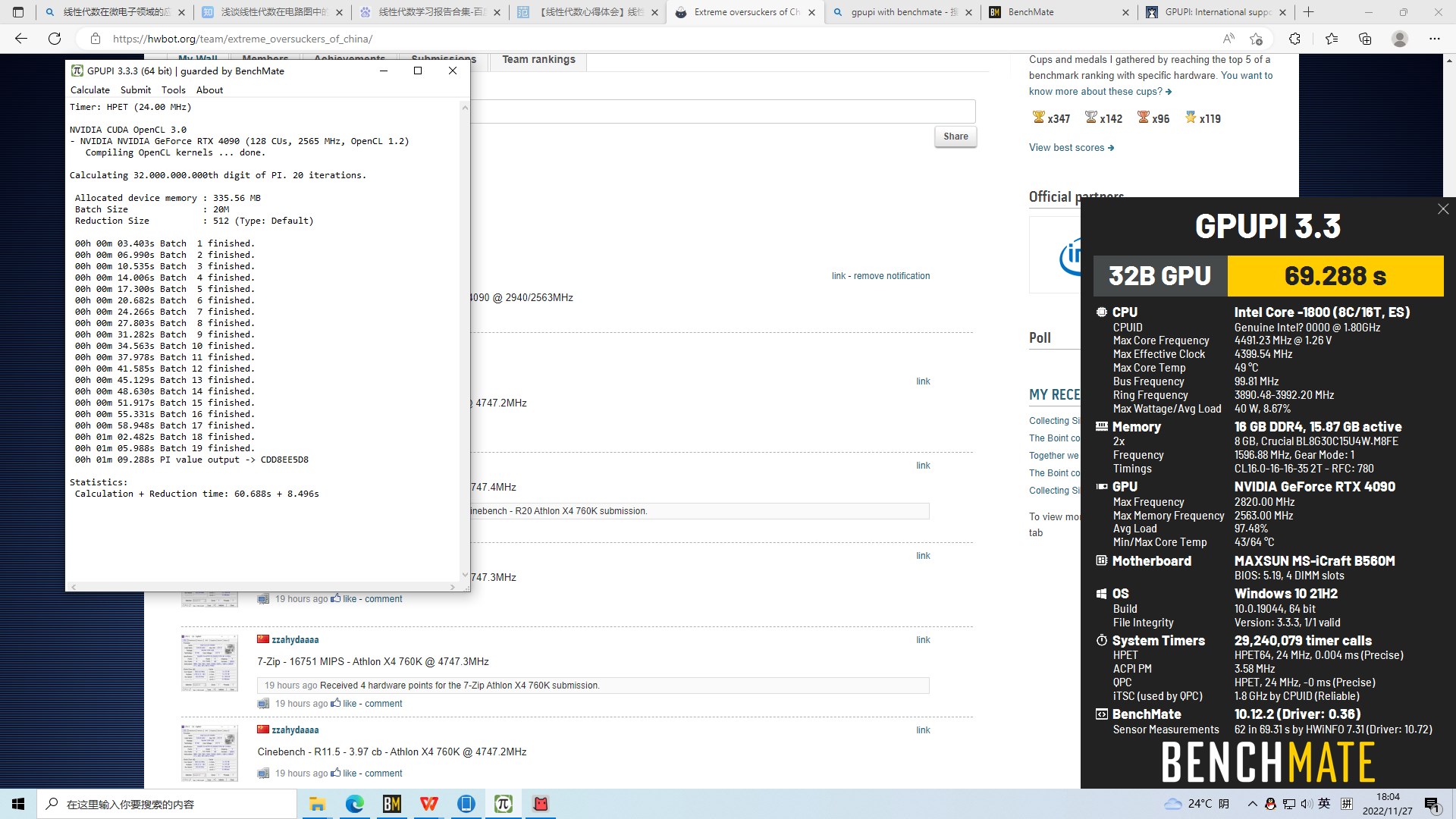1456x819 pixels.
Task: Reload the HWBOT page
Action: pyautogui.click(x=55, y=39)
